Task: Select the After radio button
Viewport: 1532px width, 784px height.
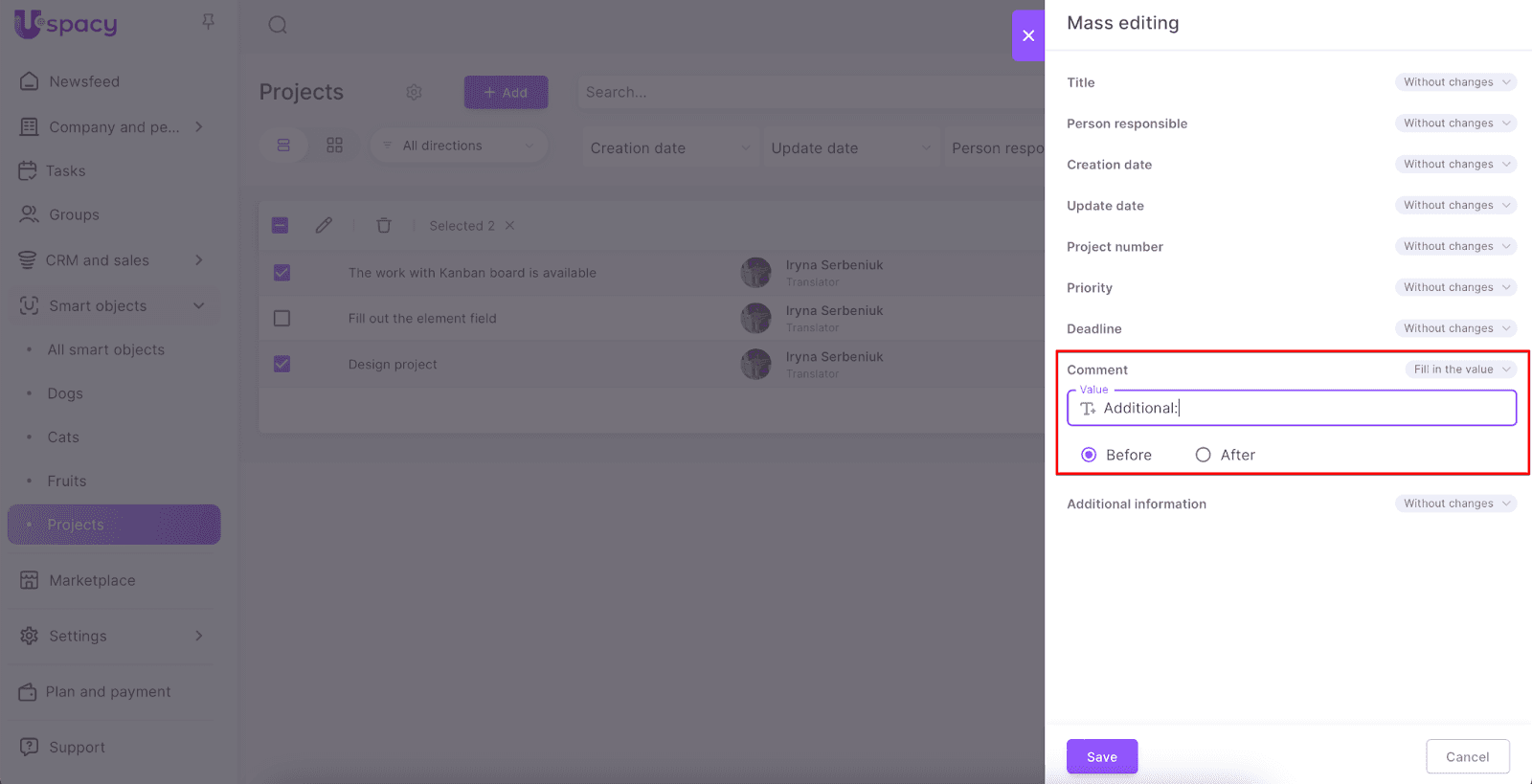Action: click(1203, 455)
